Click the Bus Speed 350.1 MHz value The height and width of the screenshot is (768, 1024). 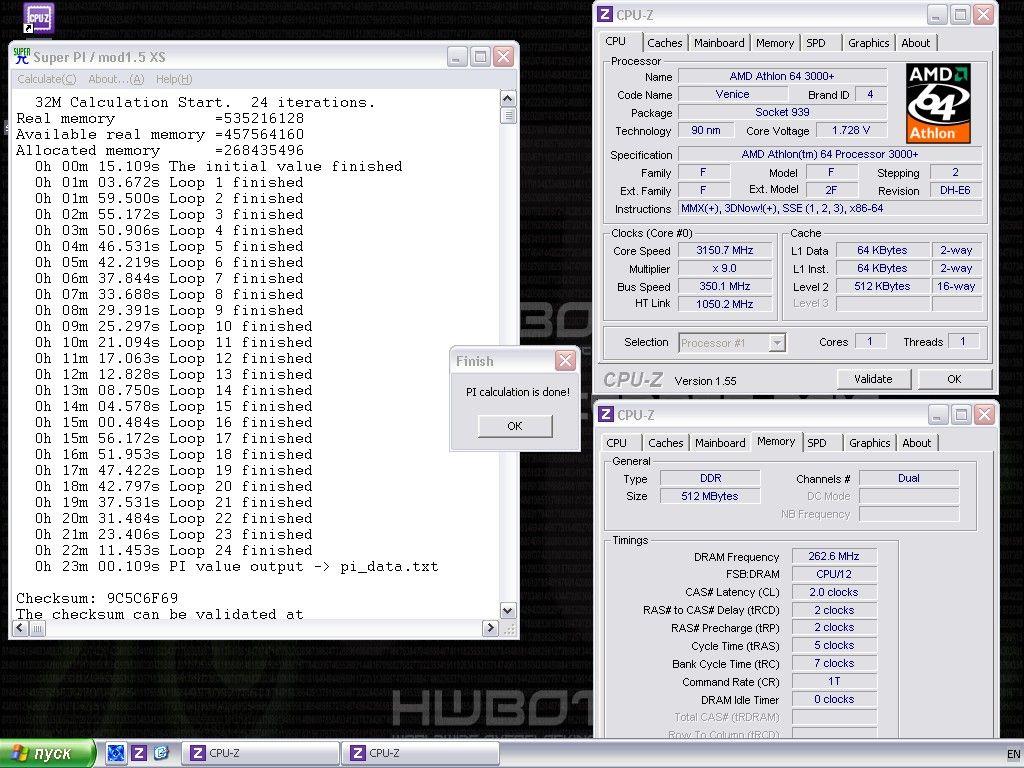pos(725,286)
